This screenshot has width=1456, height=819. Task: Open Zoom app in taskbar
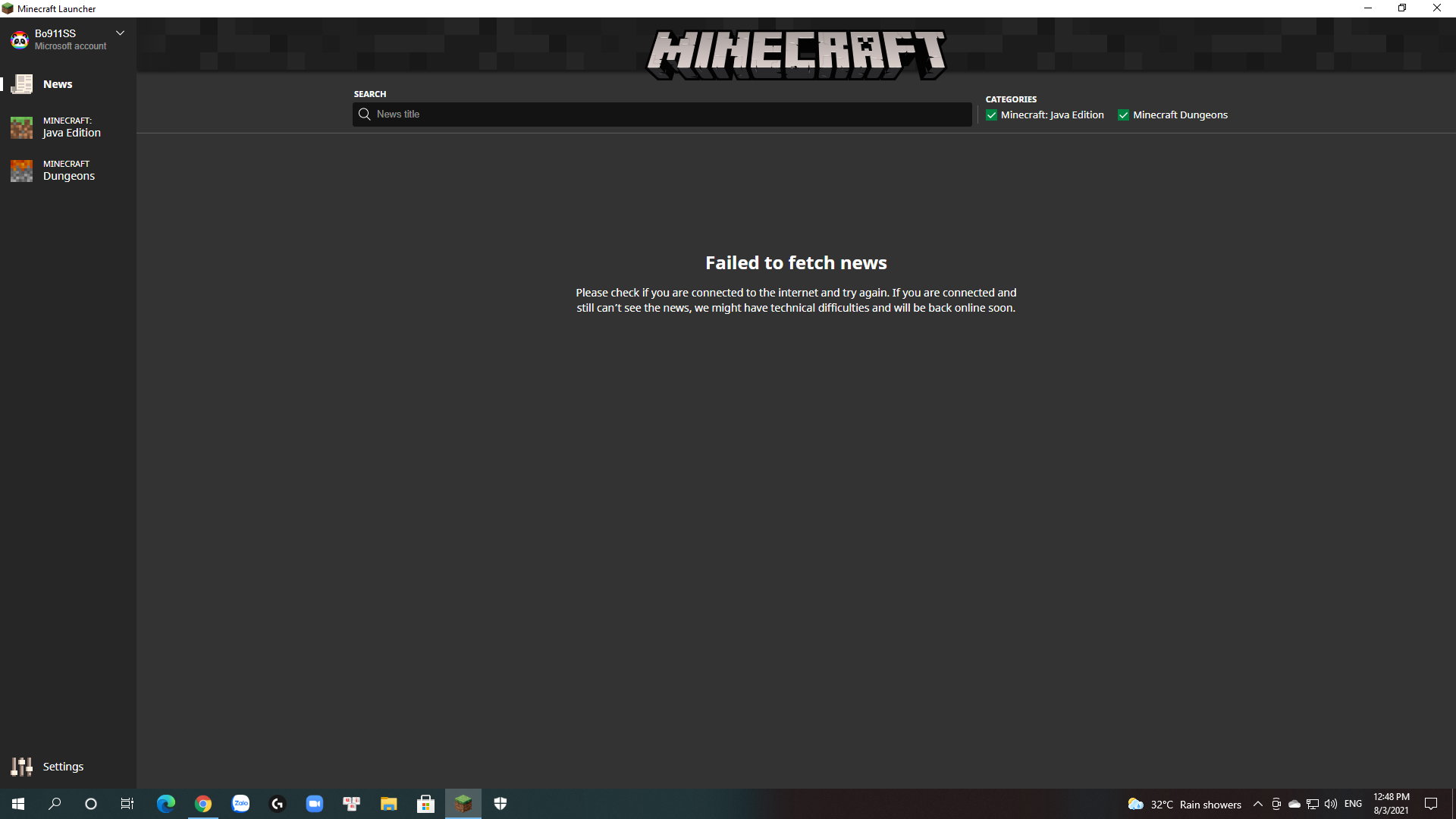click(315, 804)
